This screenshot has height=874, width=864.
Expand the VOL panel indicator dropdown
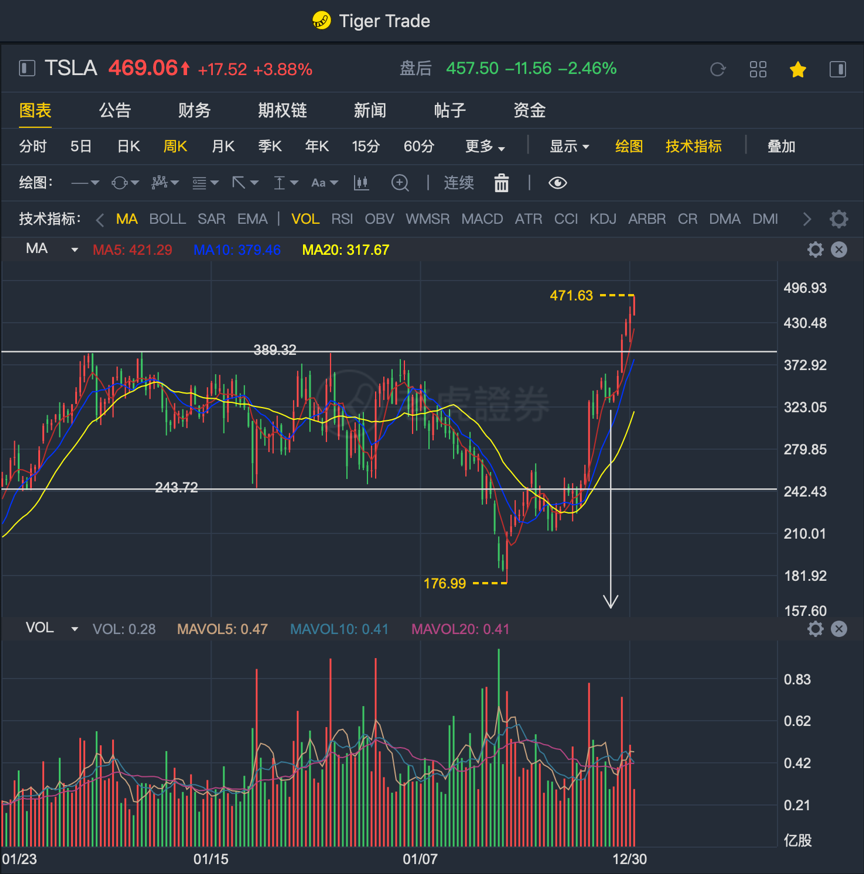click(x=74, y=629)
